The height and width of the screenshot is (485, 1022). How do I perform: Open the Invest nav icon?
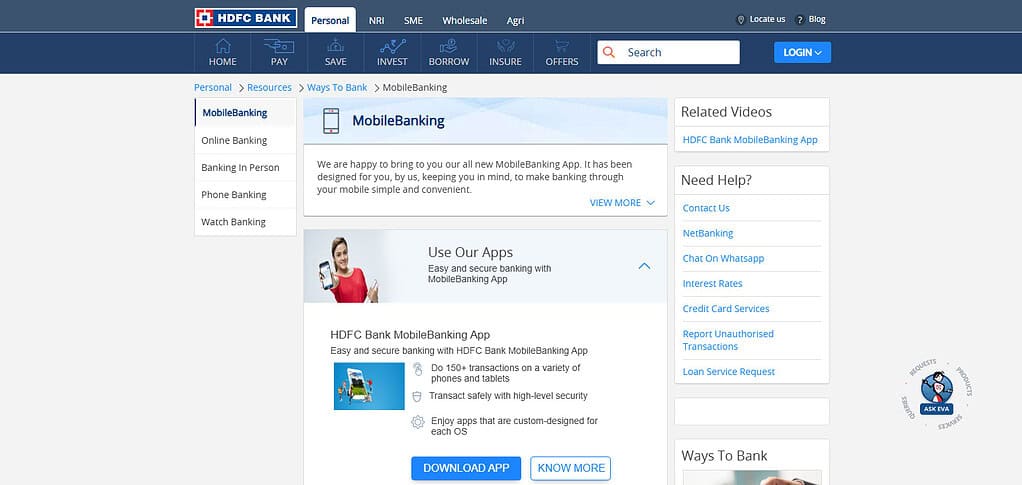[x=392, y=46]
